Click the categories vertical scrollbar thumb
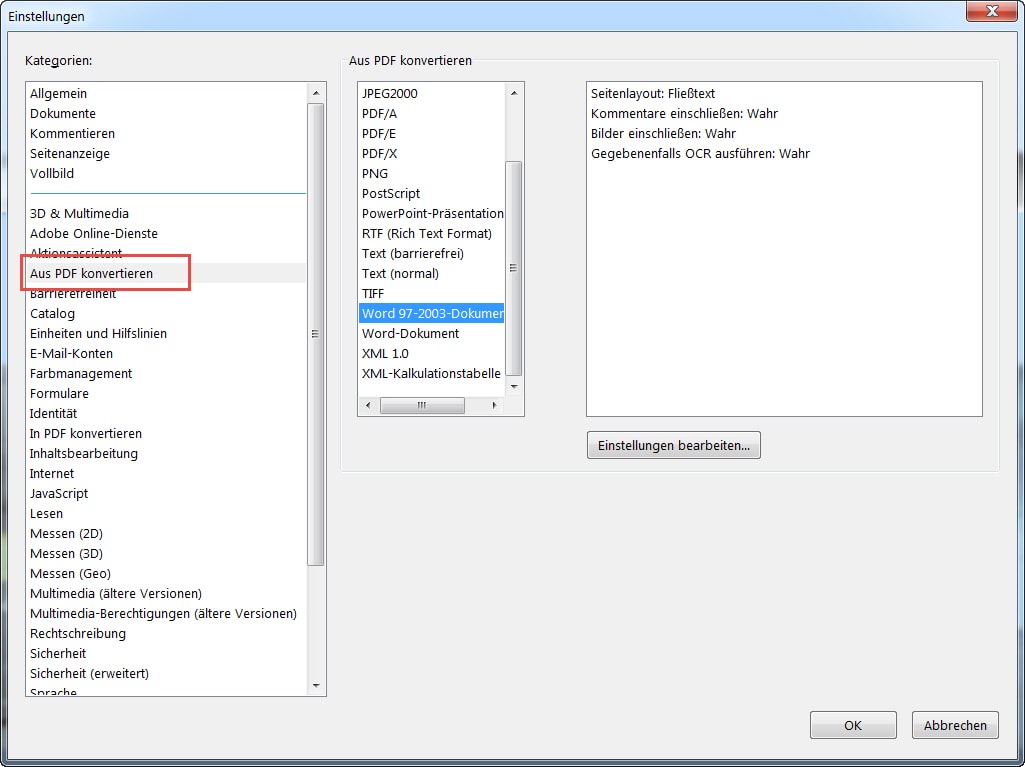The height and width of the screenshot is (767, 1025). 316,334
